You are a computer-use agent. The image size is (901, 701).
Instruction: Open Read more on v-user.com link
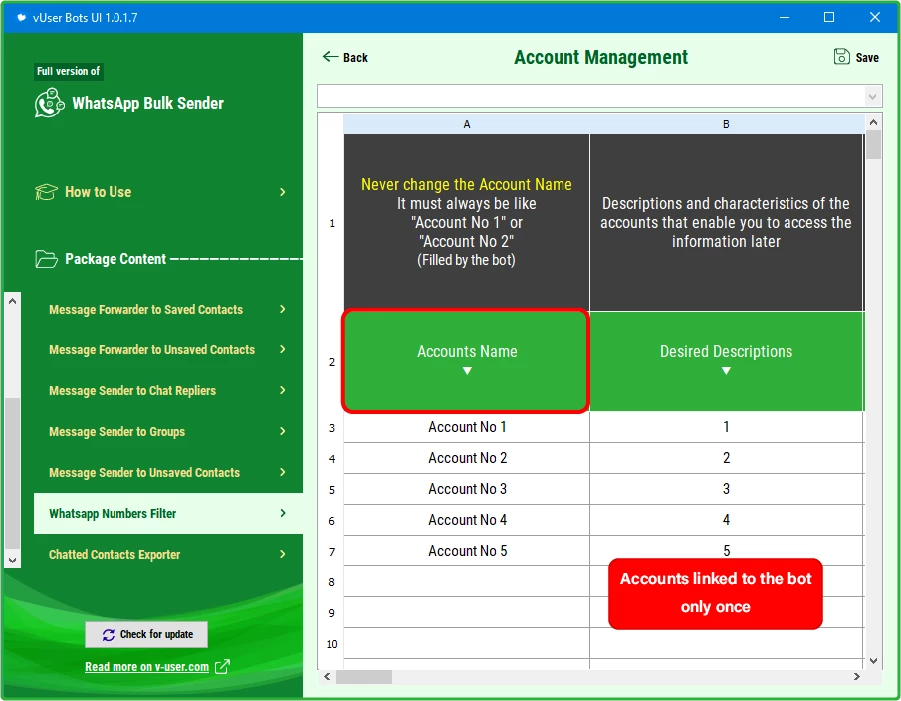tap(147, 667)
